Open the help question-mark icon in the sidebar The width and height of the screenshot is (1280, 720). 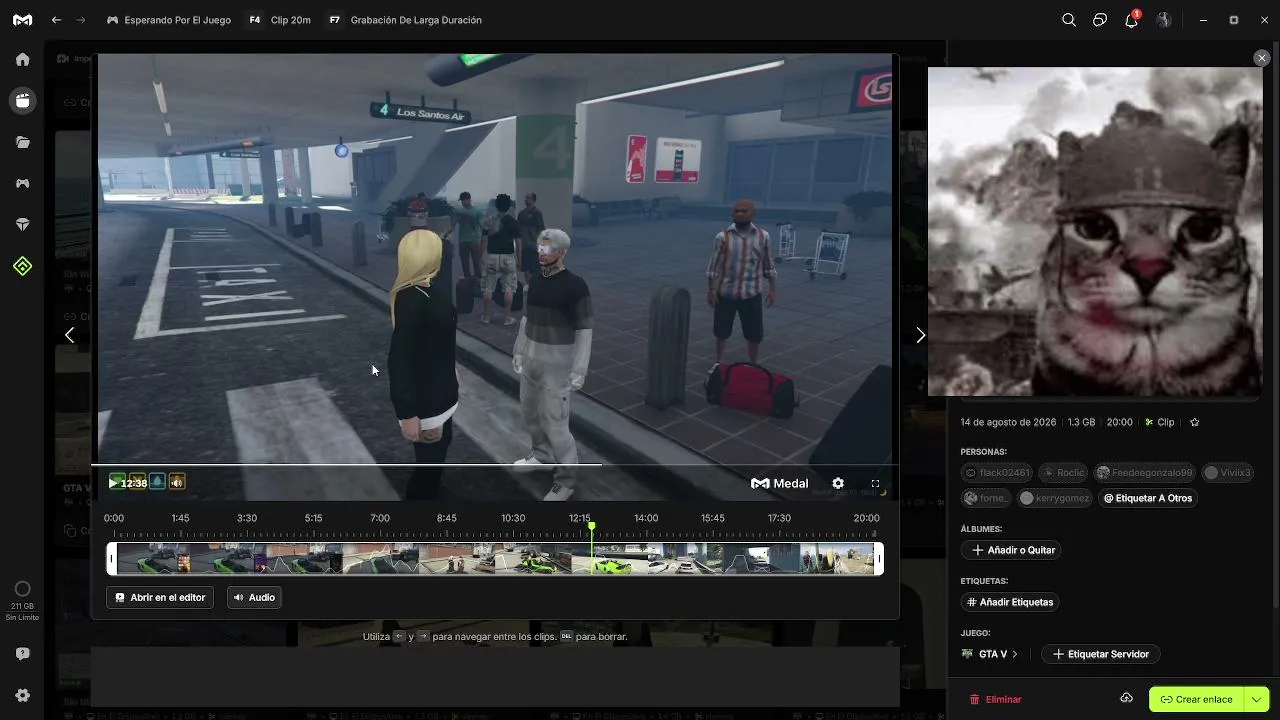pyautogui.click(x=23, y=654)
